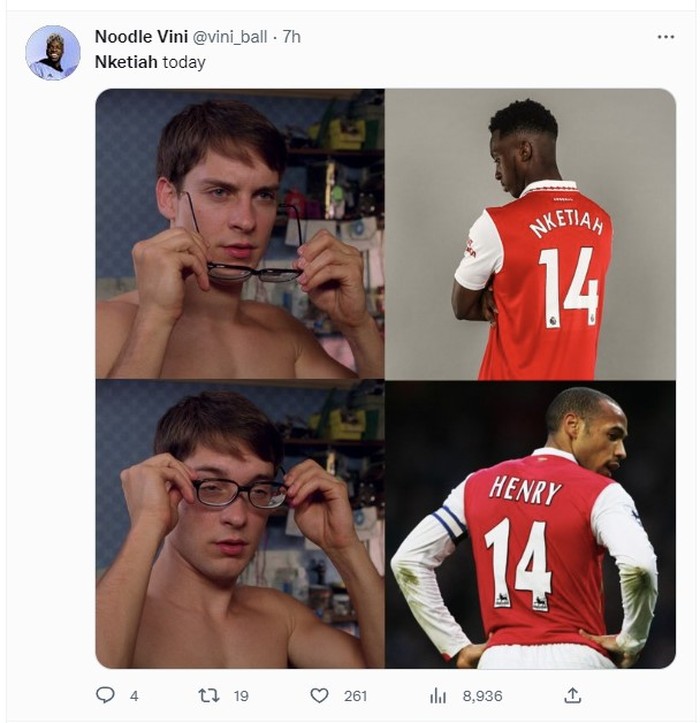Like the tweet with the heart icon
Viewport: 700px width, 723px height.
[x=319, y=695]
